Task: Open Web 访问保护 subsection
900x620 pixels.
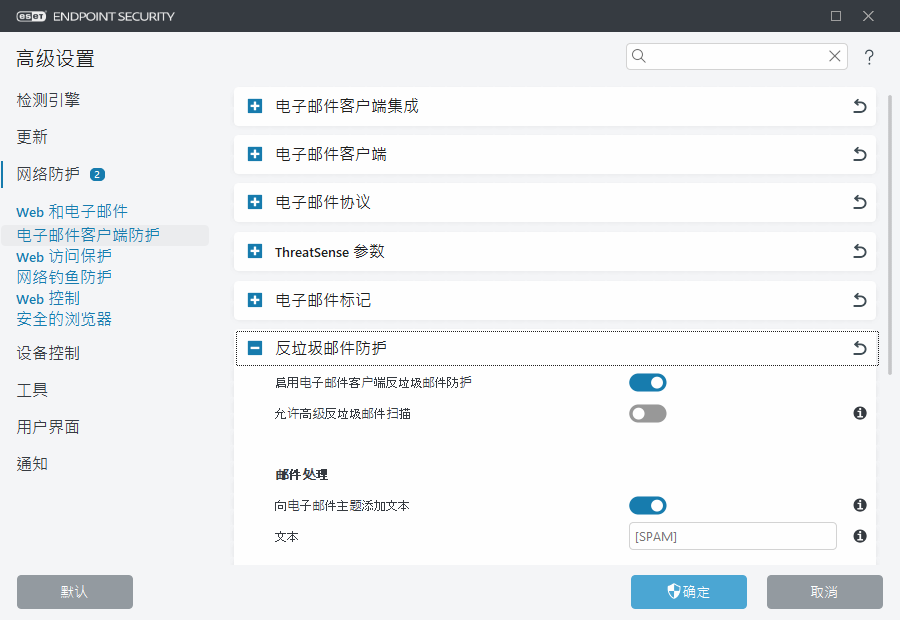Action: tap(64, 256)
